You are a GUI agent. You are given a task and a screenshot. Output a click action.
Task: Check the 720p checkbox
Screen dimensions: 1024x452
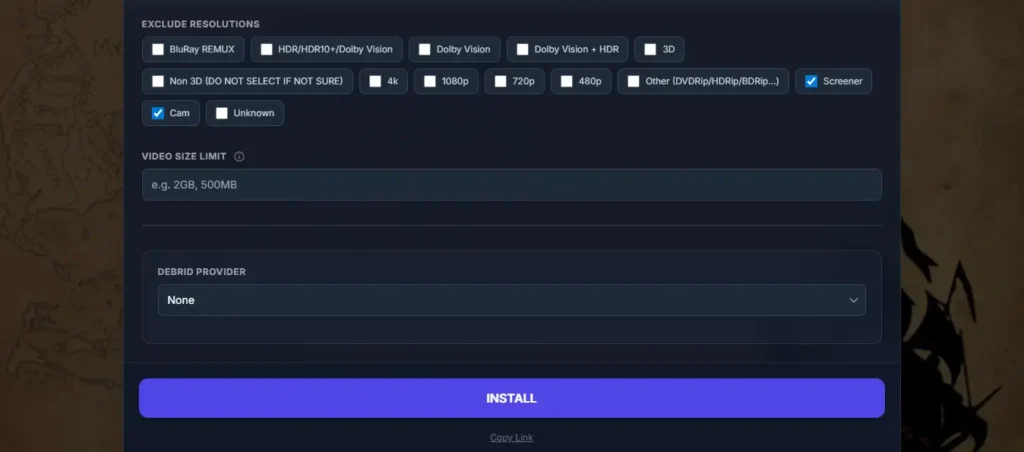501,81
